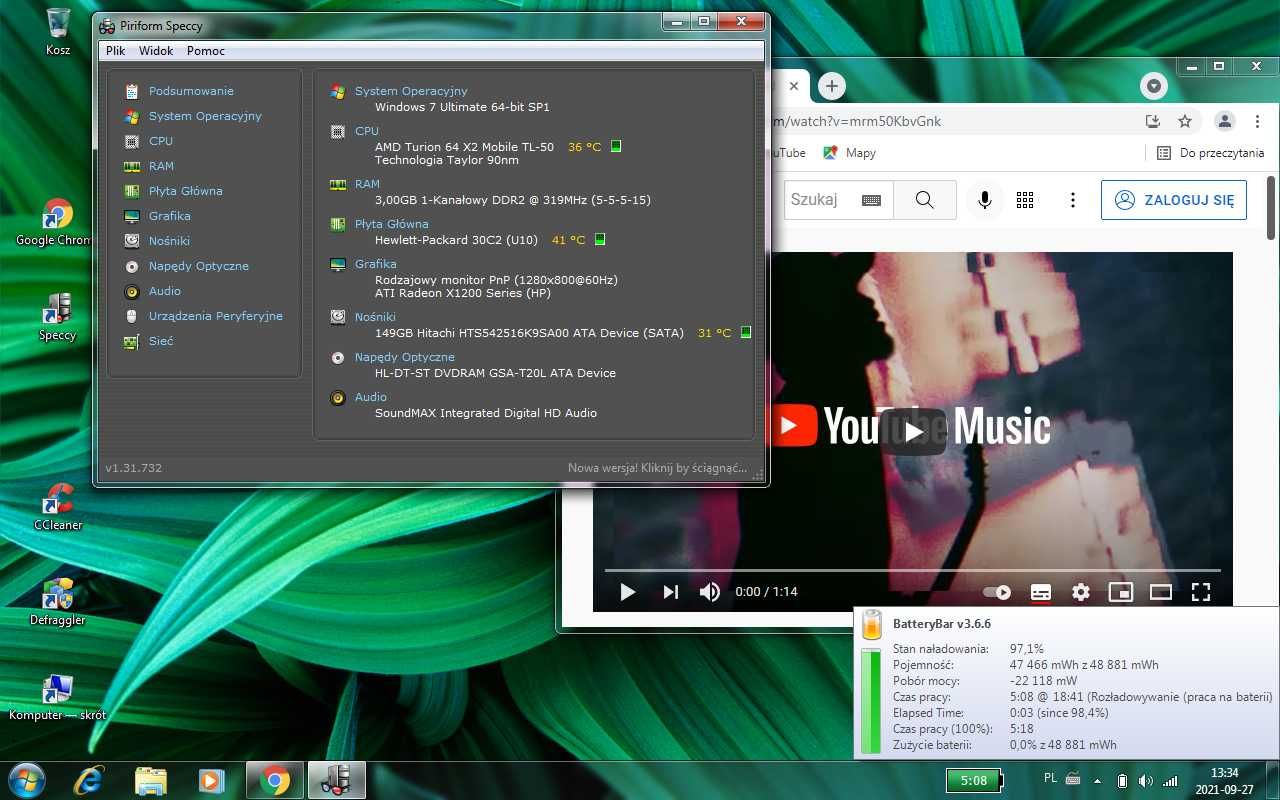Click Speccy version number v1.31.732

coord(133,468)
